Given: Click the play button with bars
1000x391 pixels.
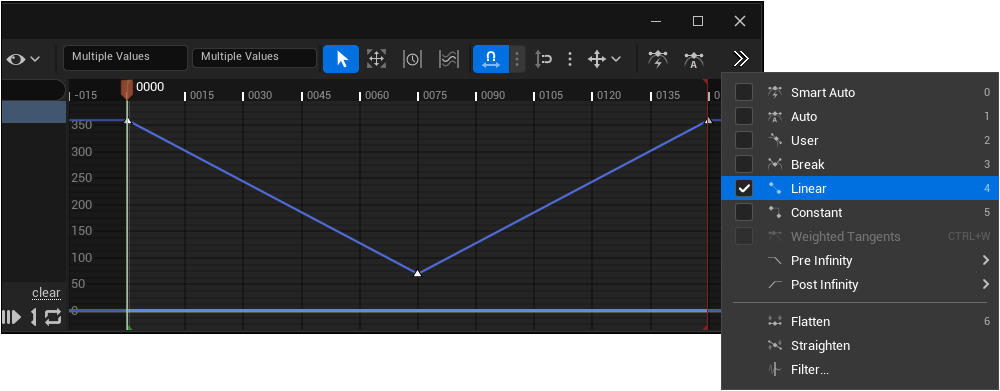Looking at the screenshot, I should [11, 316].
